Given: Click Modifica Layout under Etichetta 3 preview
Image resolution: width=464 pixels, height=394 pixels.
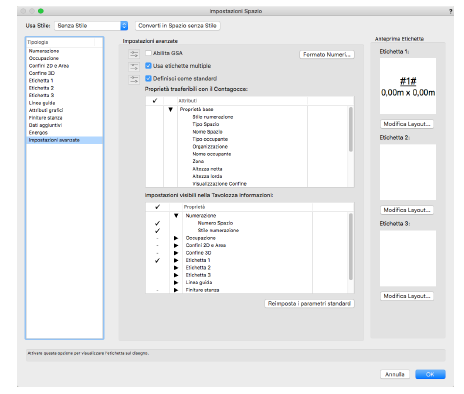Looking at the screenshot, I should point(407,296).
